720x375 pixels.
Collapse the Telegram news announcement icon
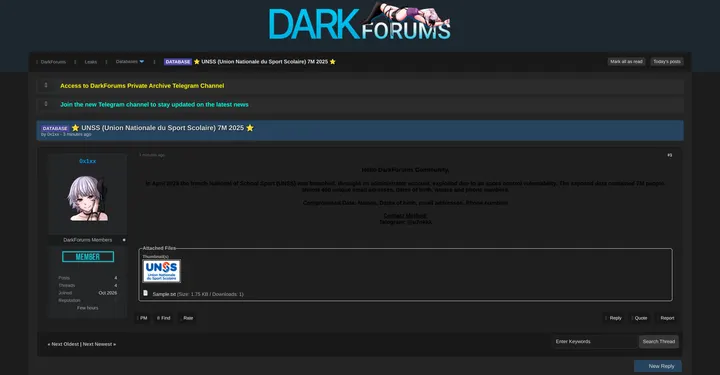pos(46,104)
